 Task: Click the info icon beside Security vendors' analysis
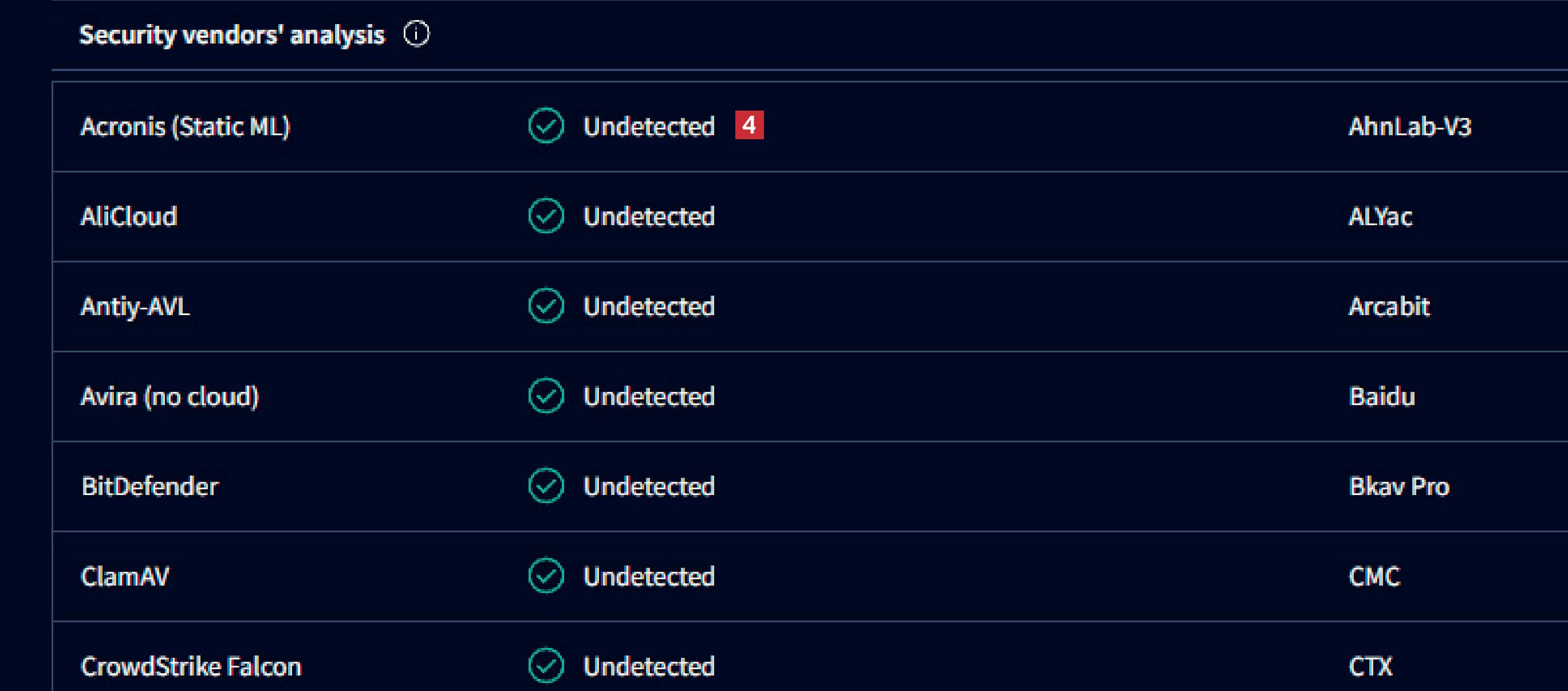416,34
